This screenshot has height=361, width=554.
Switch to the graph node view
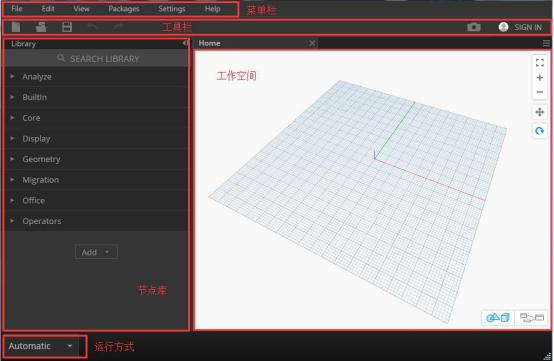pyautogui.click(x=532, y=318)
